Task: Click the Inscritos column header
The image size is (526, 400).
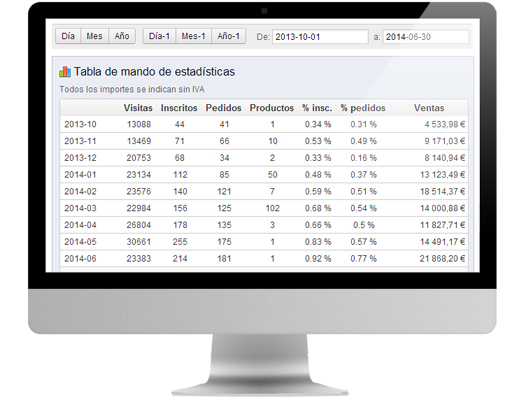Action: click(179, 108)
